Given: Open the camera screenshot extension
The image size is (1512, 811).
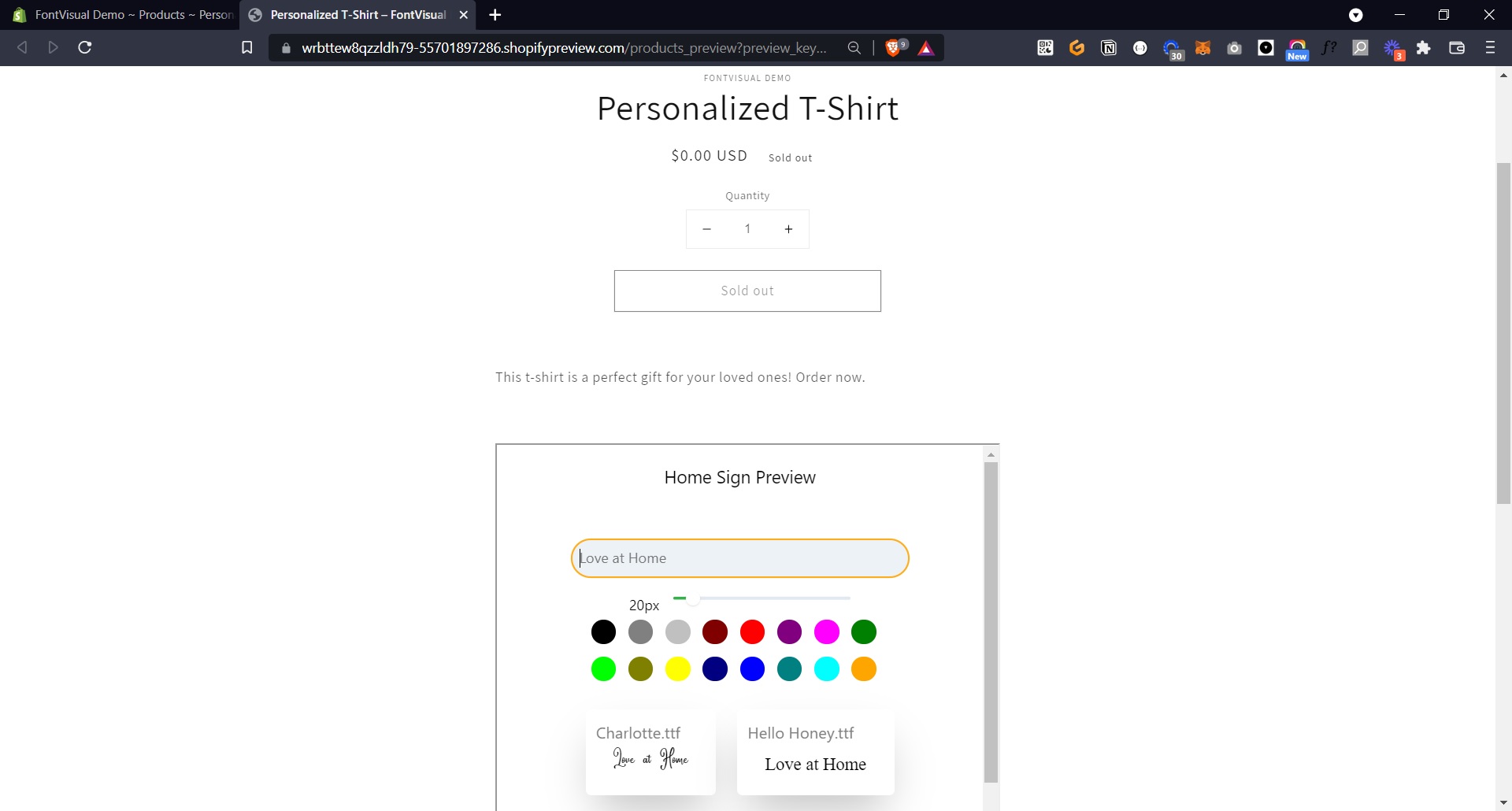Looking at the screenshot, I should click(x=1234, y=48).
